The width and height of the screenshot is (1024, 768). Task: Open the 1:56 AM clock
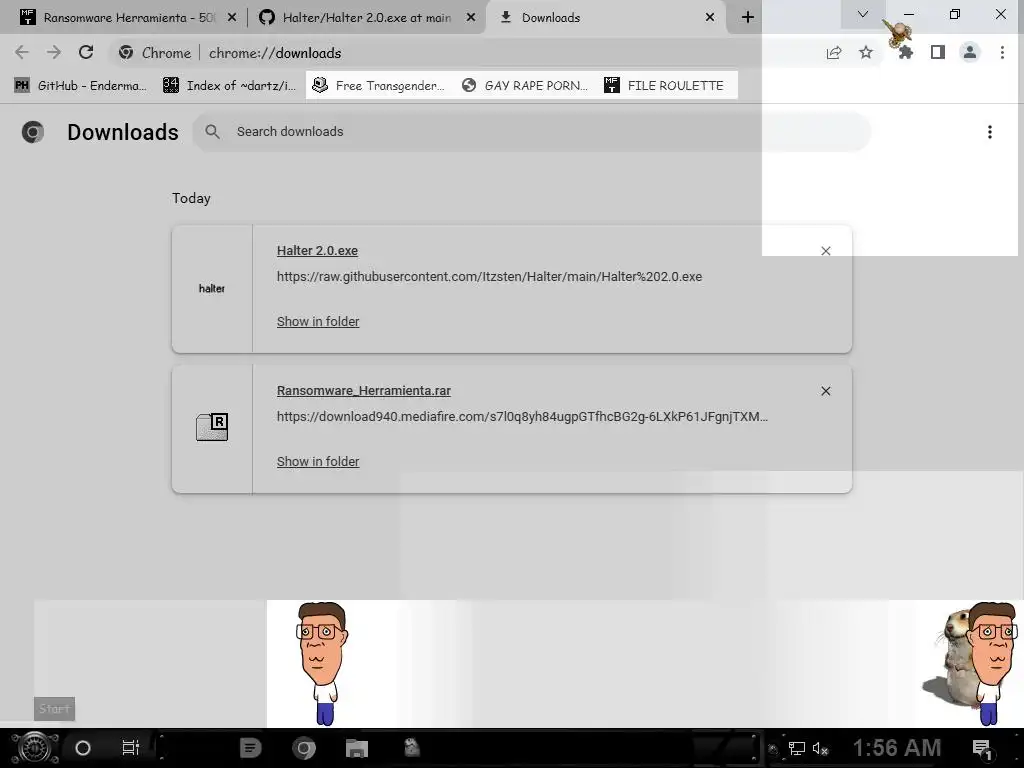[897, 748]
